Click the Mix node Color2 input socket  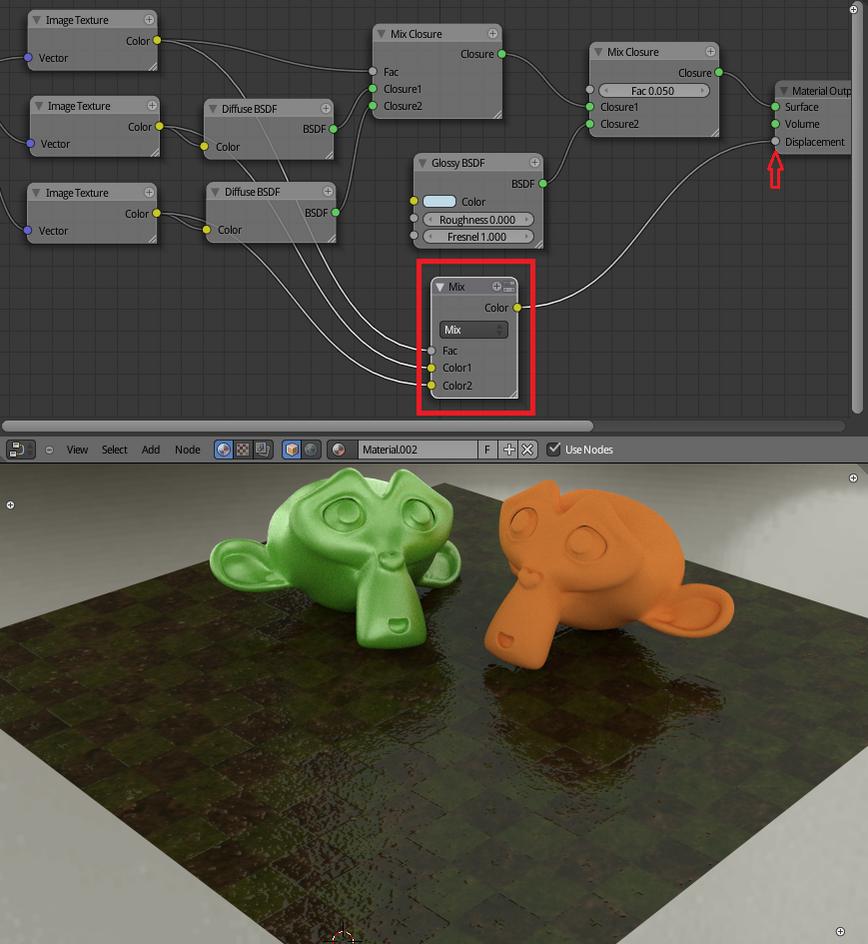point(431,385)
